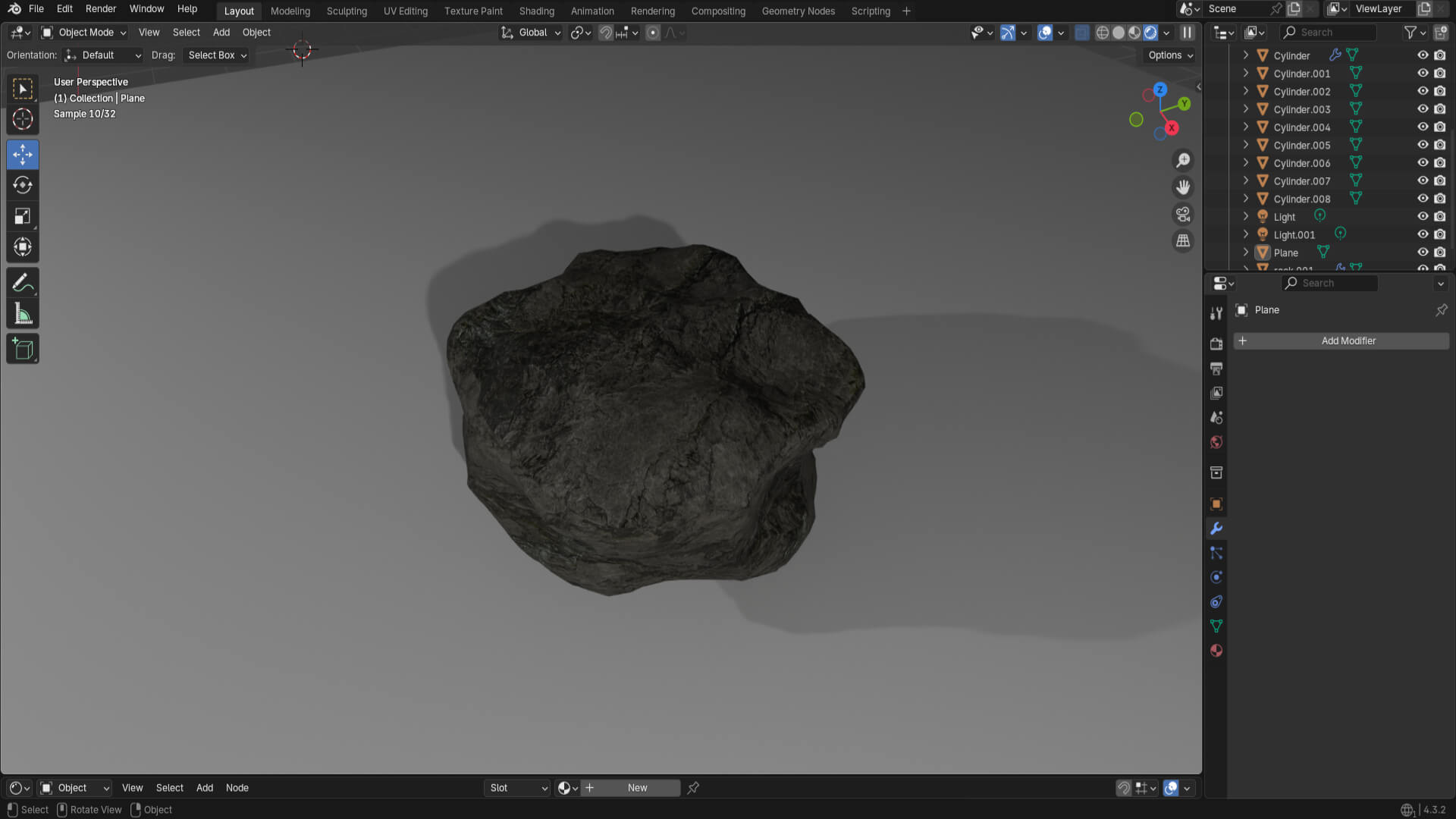
Task: Click the 3D Cursor tool
Action: (23, 119)
